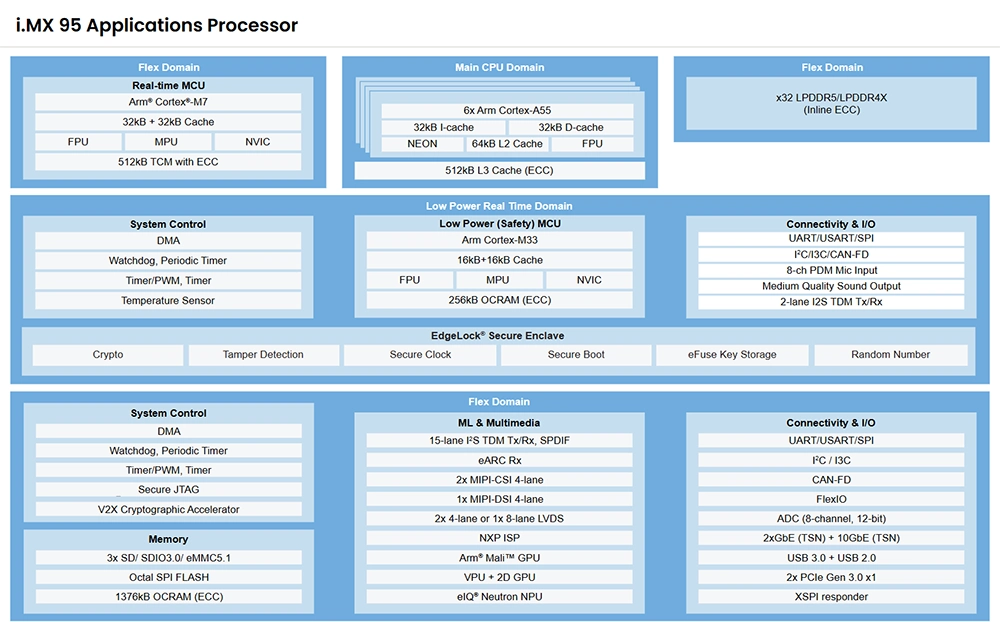
Task: Select the x32 LPDDR5/LPDDR4X memory block
Action: 831,103
